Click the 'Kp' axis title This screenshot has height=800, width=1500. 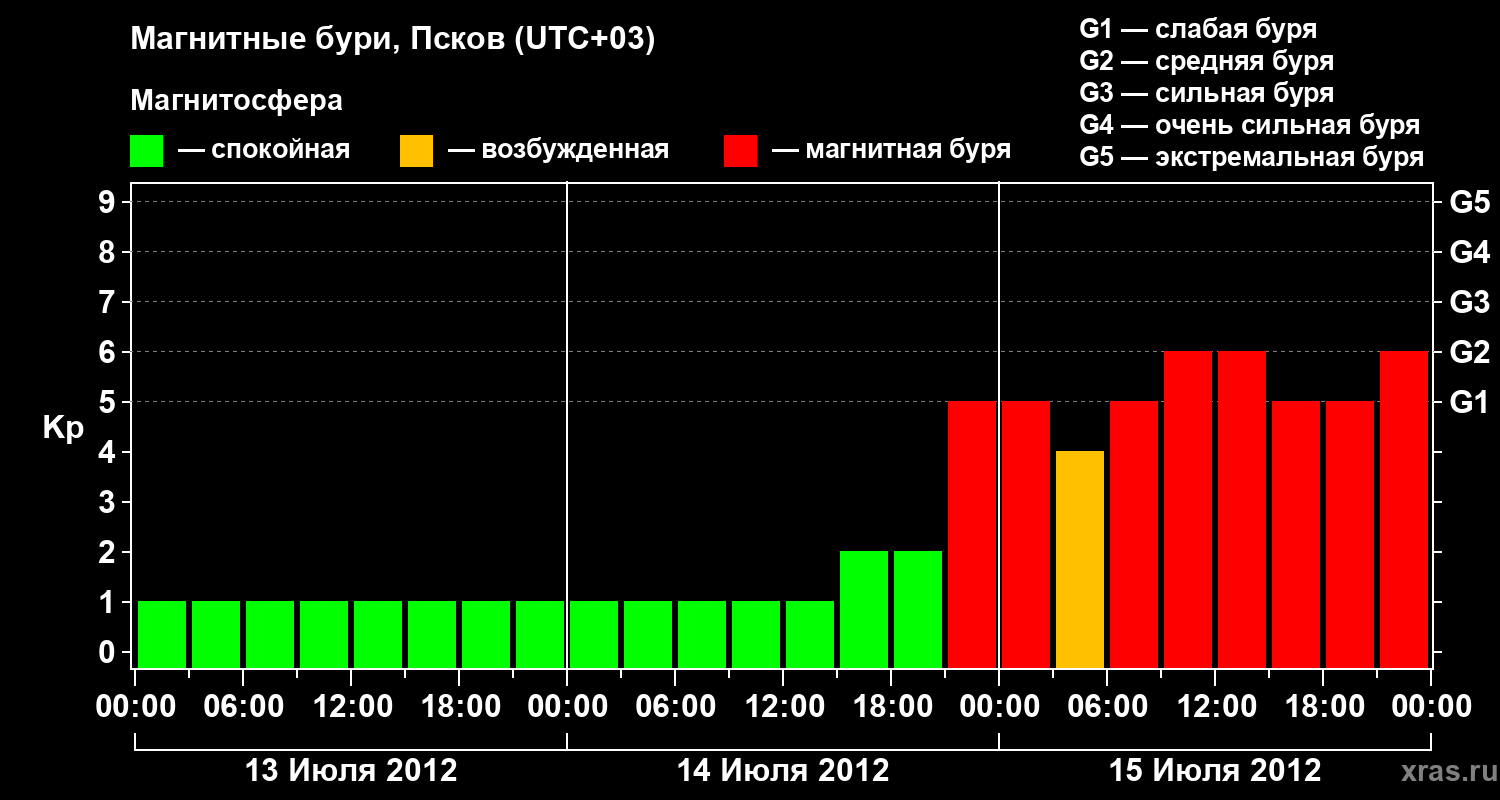click(x=63, y=429)
